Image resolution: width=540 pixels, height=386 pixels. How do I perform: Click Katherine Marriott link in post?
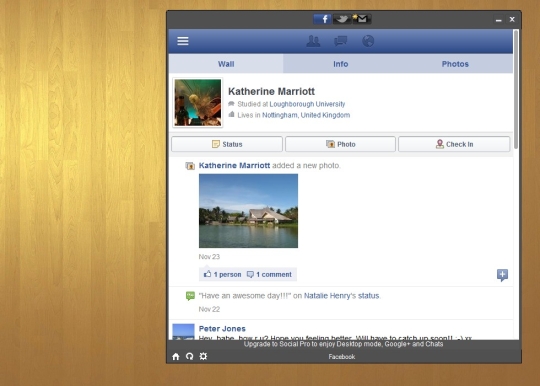tap(234, 166)
